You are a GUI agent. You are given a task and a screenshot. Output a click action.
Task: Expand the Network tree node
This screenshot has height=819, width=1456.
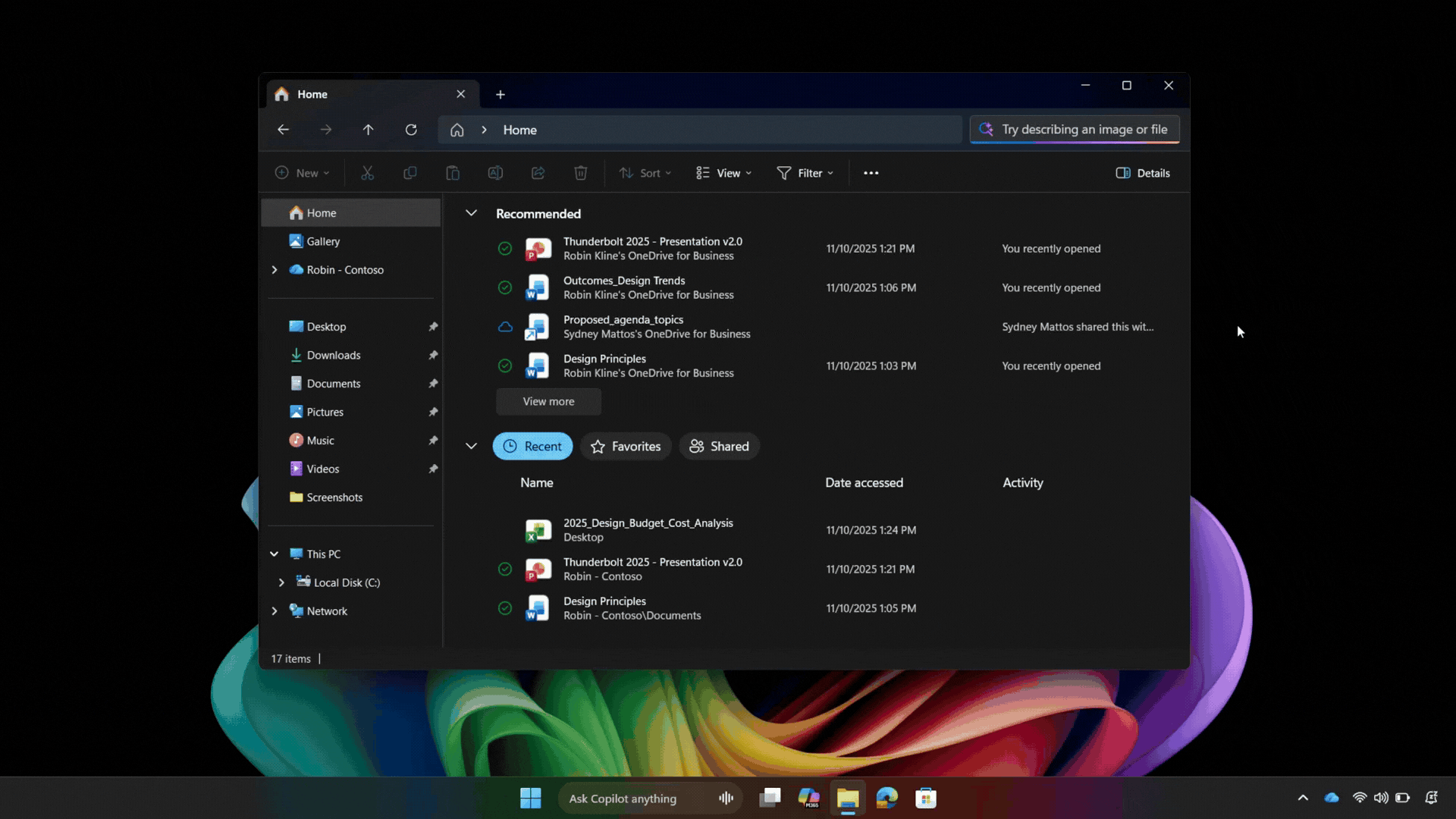275,611
